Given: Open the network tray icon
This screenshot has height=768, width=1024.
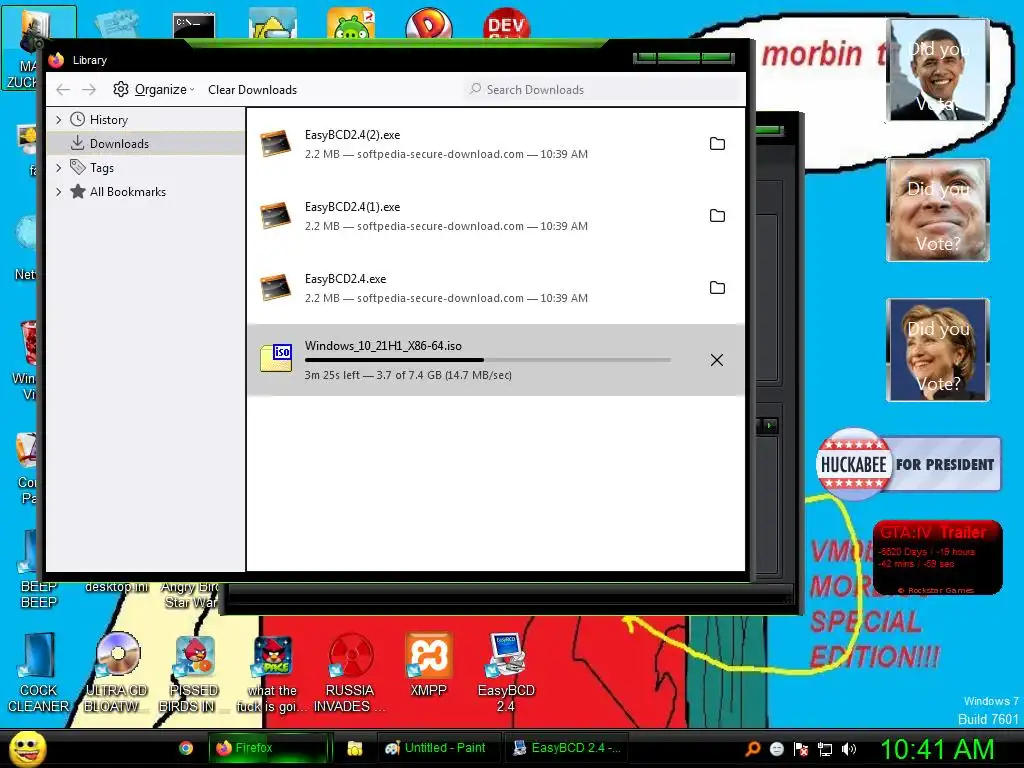Looking at the screenshot, I should tap(825, 749).
